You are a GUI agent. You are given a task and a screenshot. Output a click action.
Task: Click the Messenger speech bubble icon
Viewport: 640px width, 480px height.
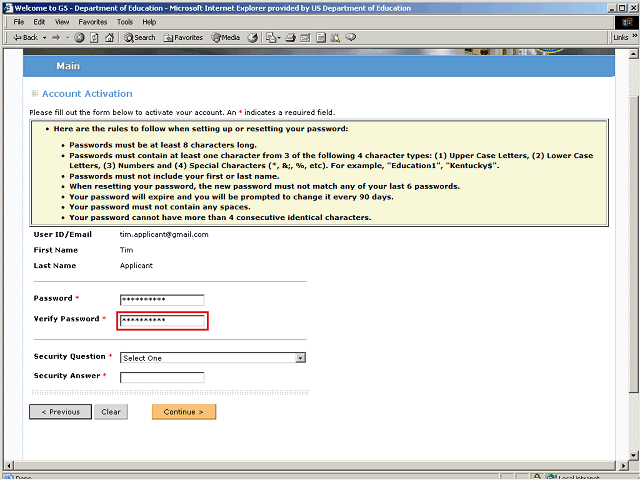(351, 38)
